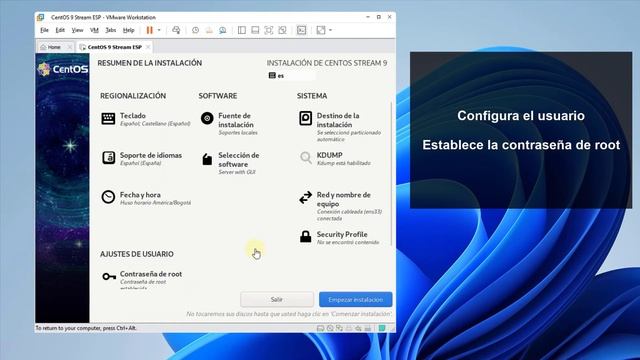Open the snapshot manager toolbar icon
The image size is (640, 360).
click(222, 30)
